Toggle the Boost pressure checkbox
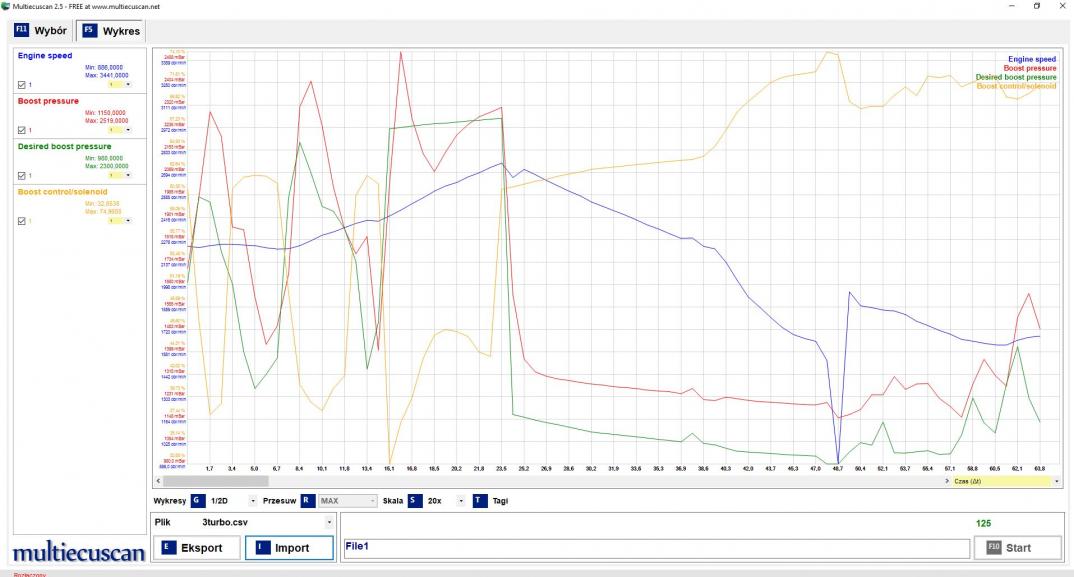The image size is (1074, 577). pos(22,130)
